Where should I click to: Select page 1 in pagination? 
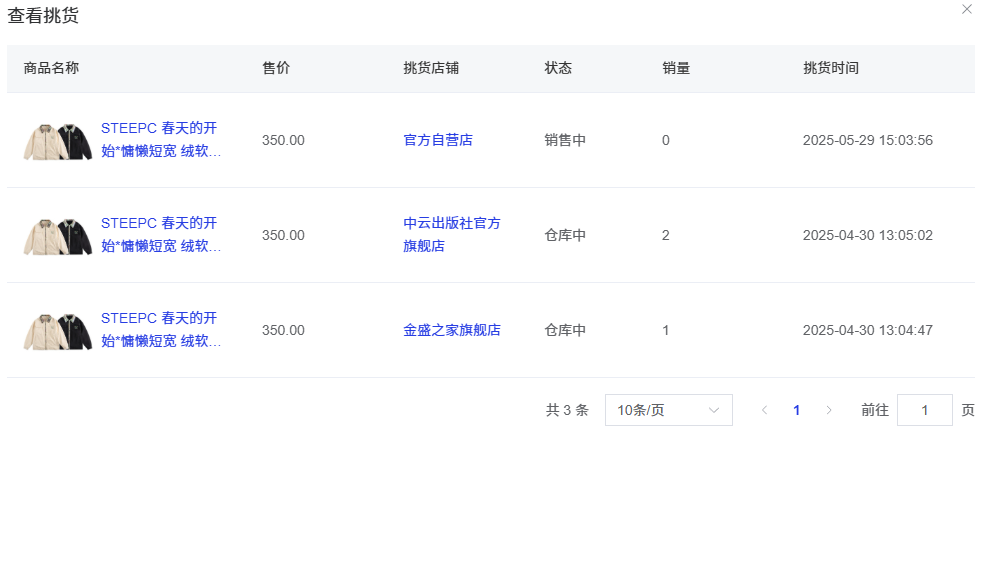coord(796,410)
